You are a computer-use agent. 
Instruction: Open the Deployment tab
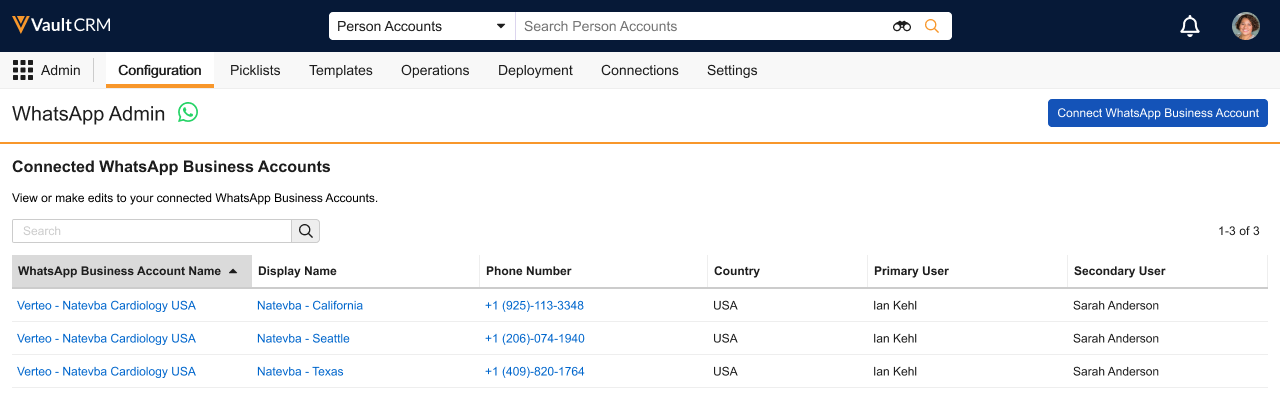coord(535,70)
